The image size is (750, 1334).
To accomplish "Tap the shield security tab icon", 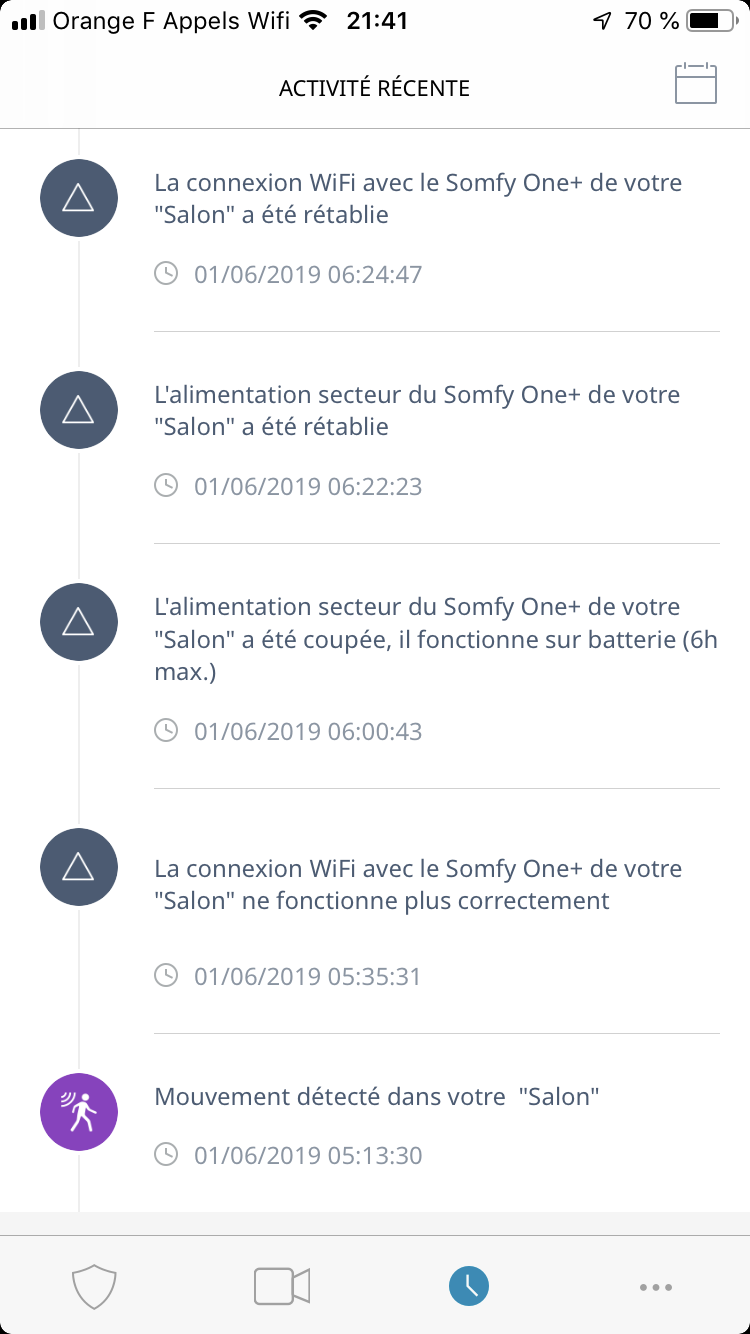I will coord(95,1286).
